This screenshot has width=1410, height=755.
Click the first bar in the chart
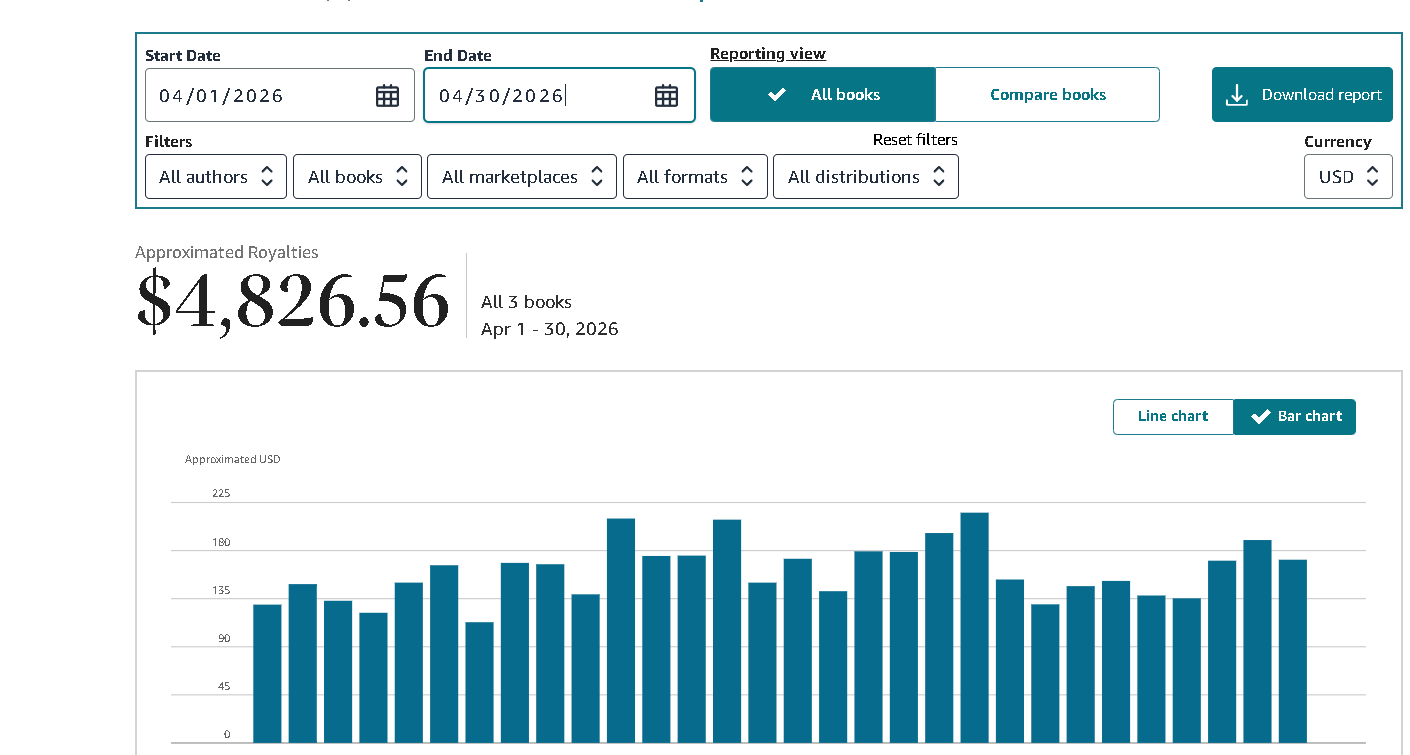(x=267, y=673)
